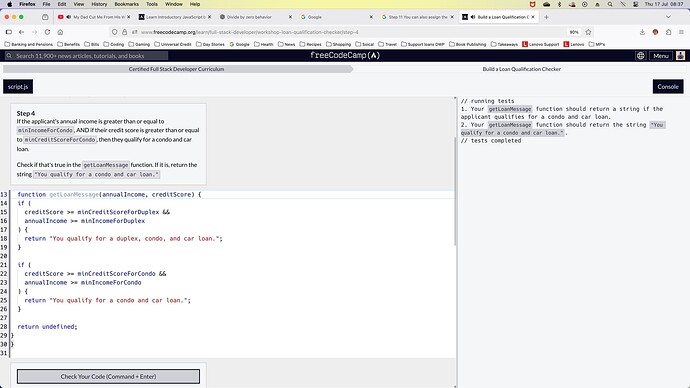
Task: Close the Learn Introductory JavaScript tab
Action: coord(209,17)
